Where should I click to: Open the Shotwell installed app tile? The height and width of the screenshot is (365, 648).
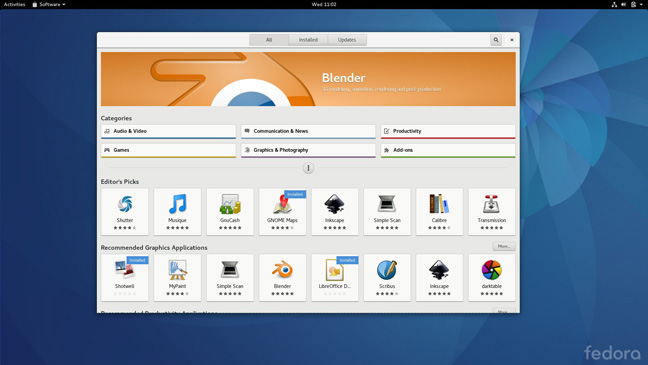[x=125, y=277]
